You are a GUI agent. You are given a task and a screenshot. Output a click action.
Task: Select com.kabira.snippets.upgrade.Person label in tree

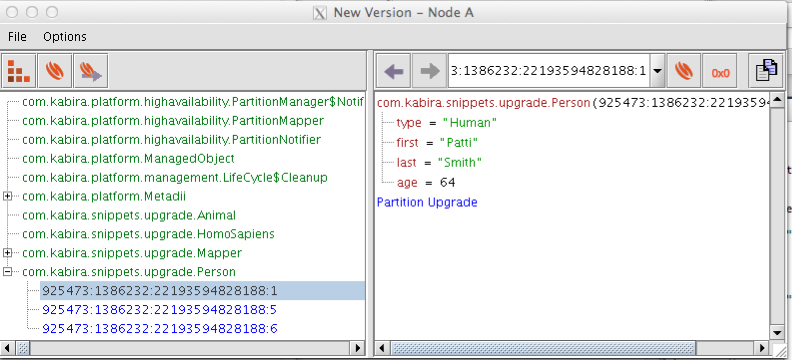(129, 272)
